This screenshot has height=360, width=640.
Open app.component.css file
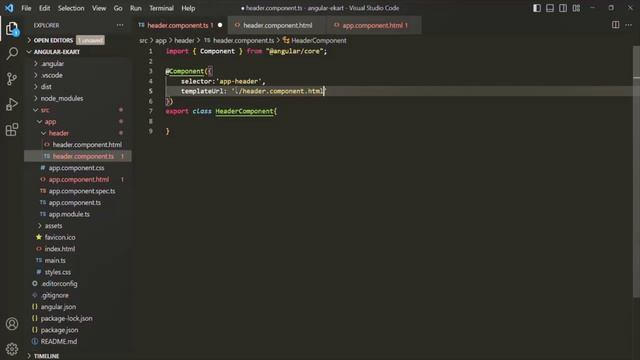(x=76, y=168)
